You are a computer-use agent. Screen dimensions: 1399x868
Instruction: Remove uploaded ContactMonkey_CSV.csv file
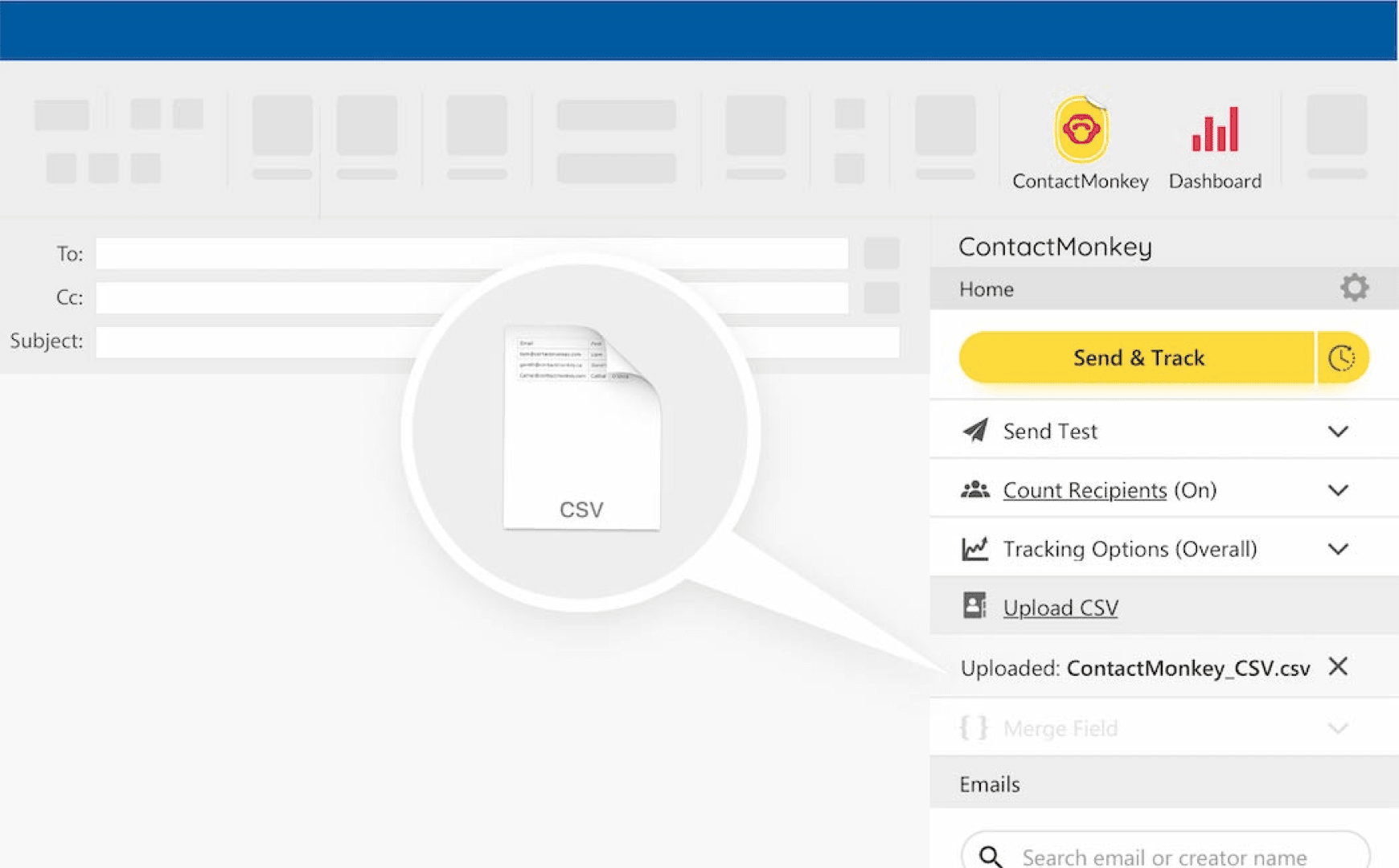point(1338,666)
